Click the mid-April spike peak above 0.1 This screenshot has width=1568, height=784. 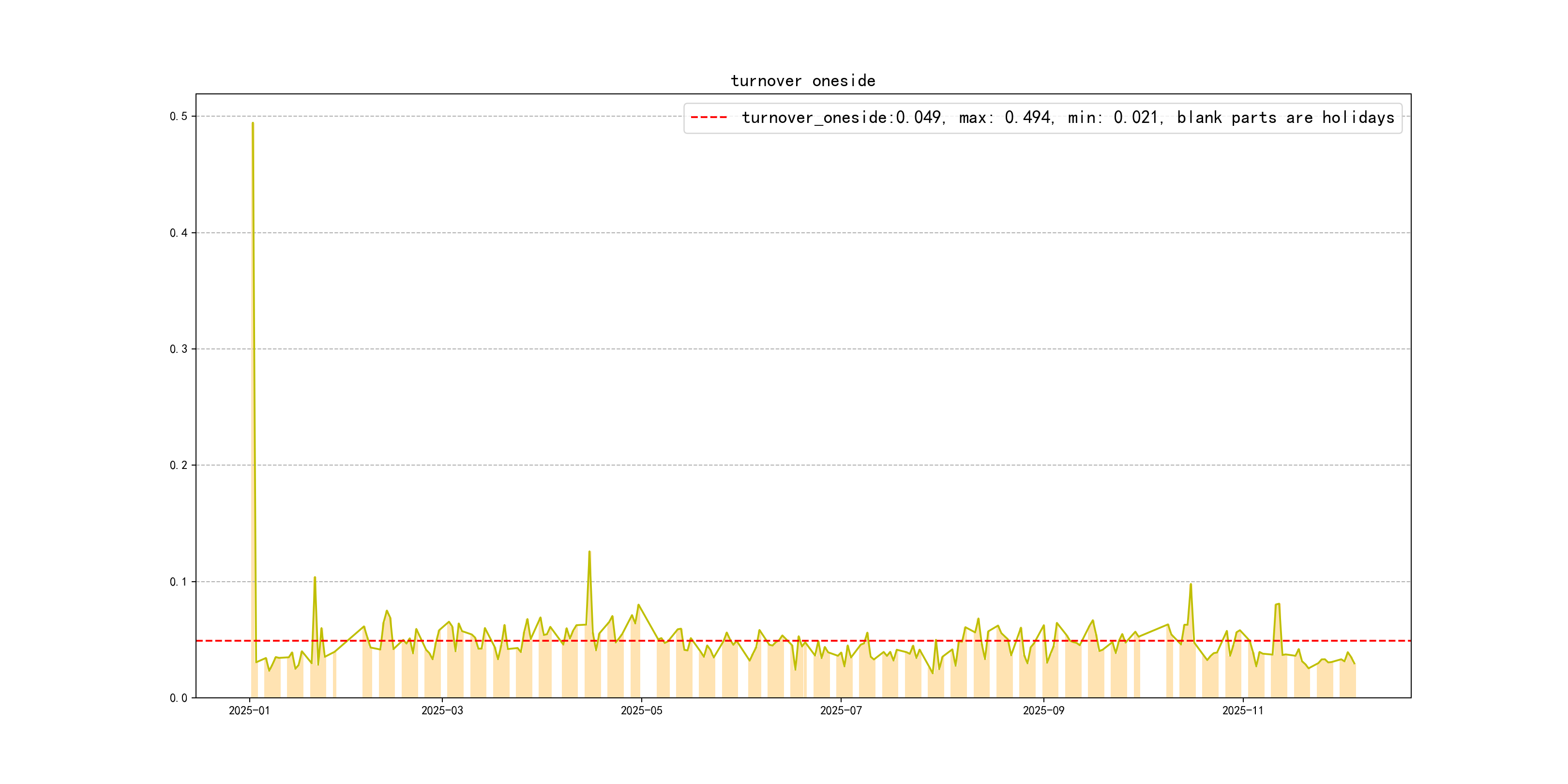(589, 552)
